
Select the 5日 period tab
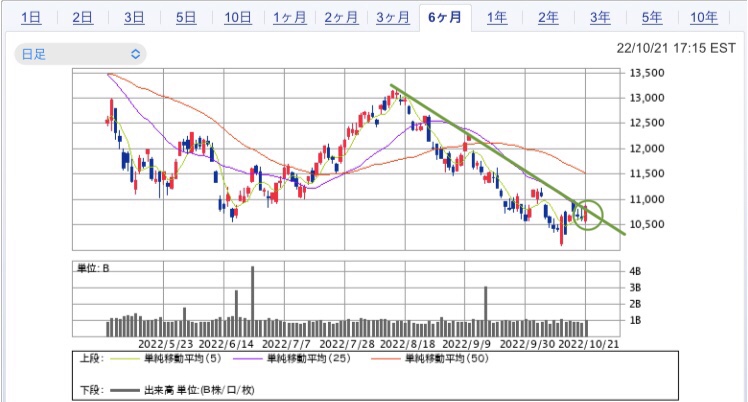(186, 18)
